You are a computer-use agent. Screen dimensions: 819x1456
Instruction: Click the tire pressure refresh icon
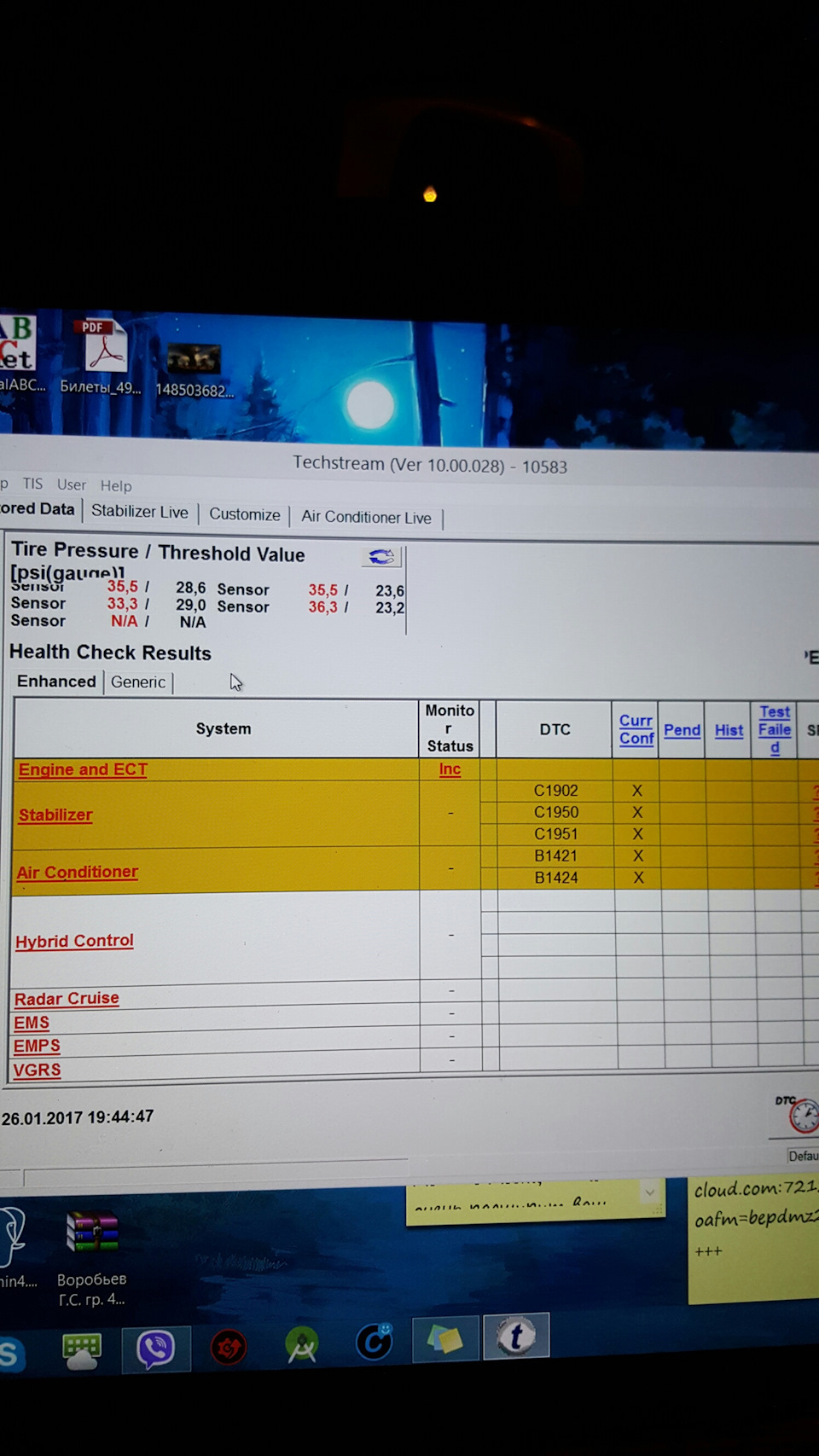[x=381, y=557]
